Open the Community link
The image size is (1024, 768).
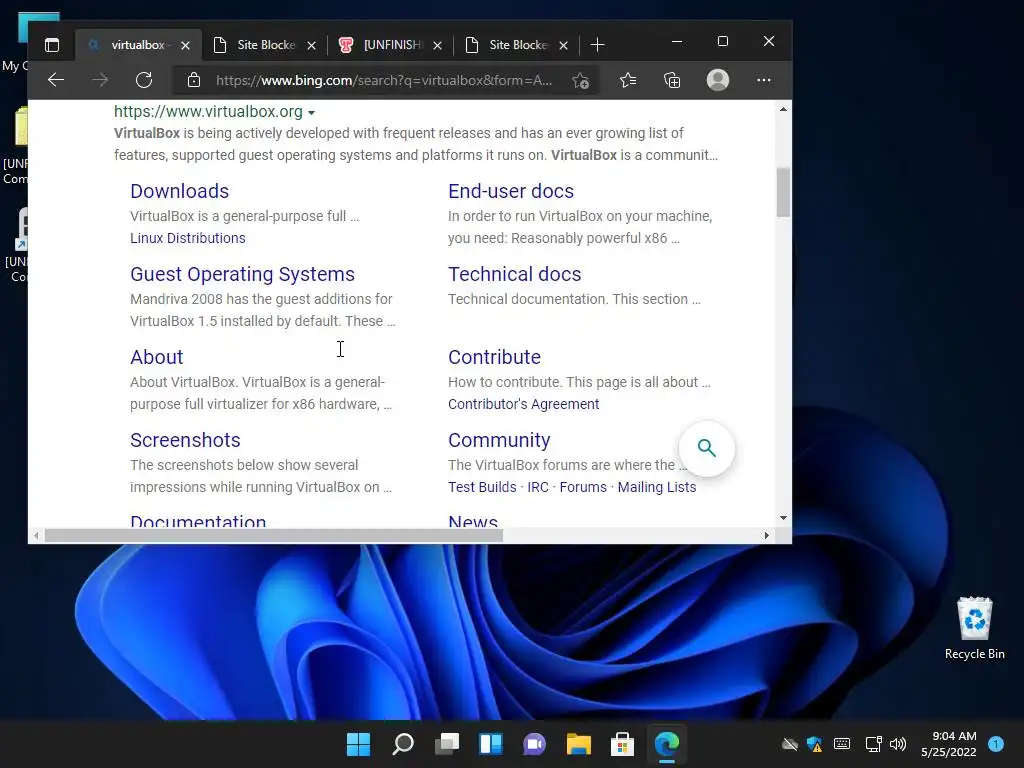pos(499,440)
